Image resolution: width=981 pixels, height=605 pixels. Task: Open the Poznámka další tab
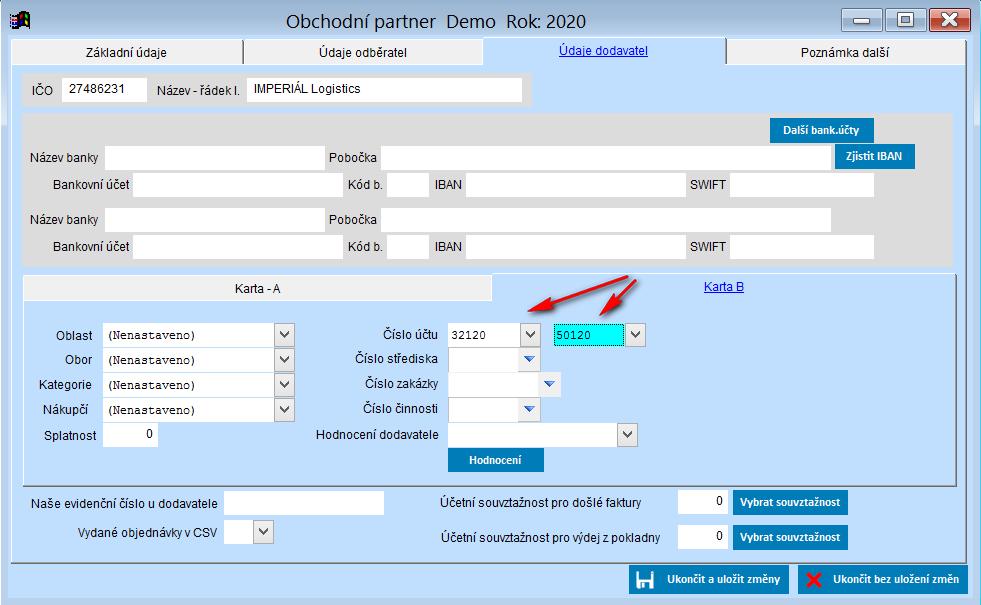pos(845,53)
